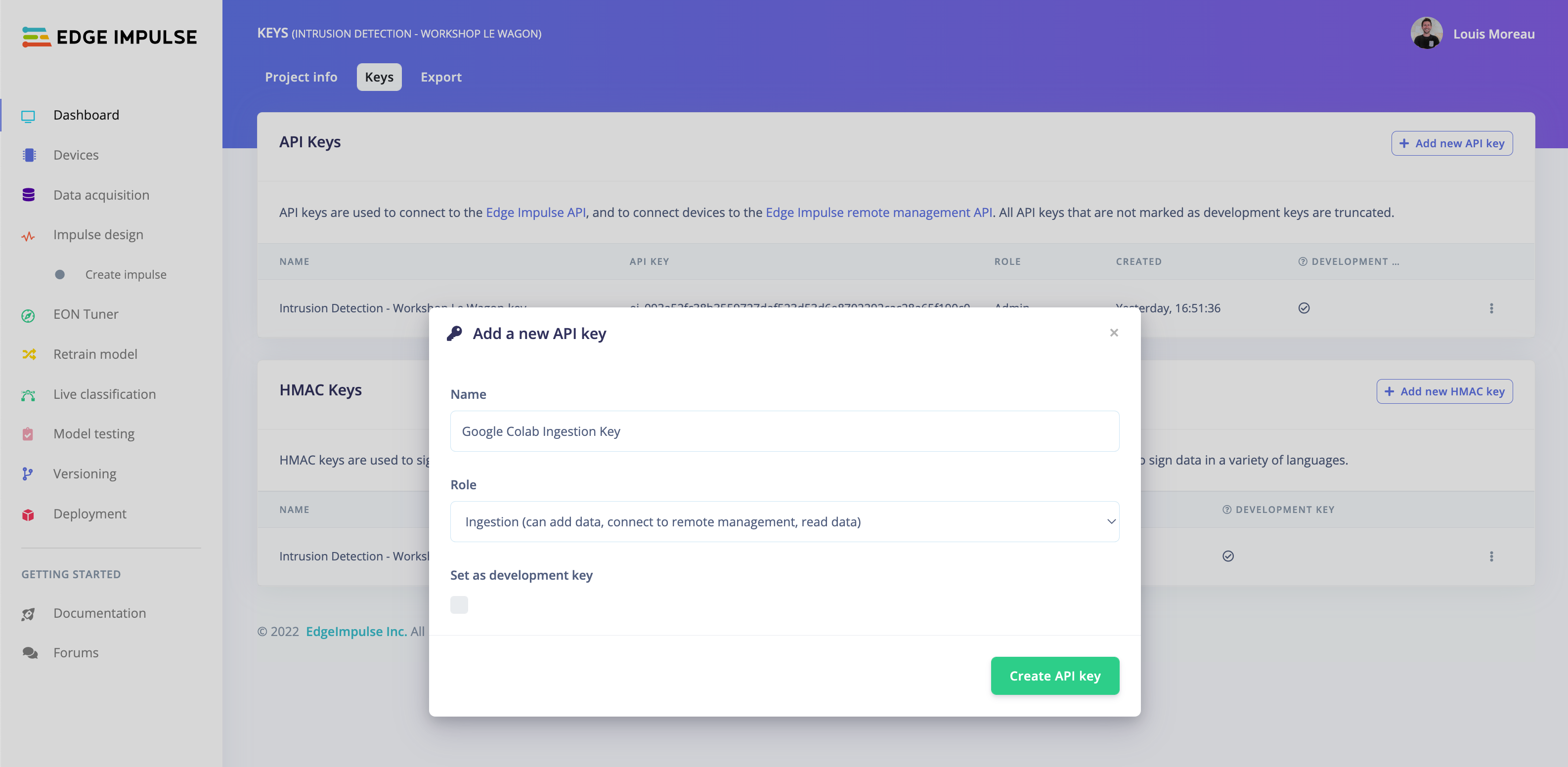Screen dimensions: 1568x767
Task: Click Add new HMAC key button
Action: coord(1444,391)
